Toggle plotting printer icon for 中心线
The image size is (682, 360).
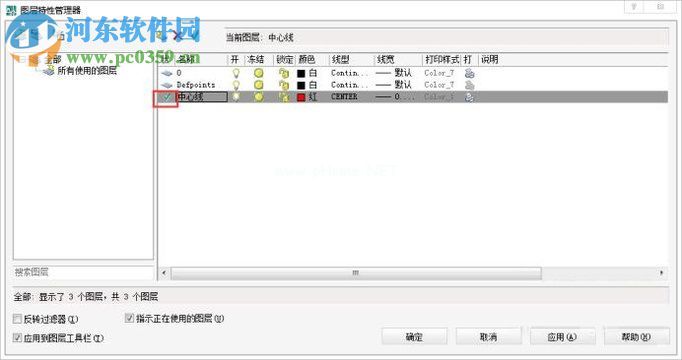469,97
